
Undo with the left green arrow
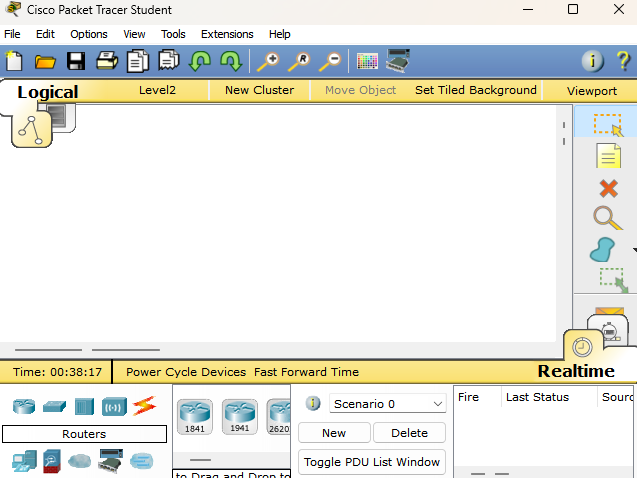coord(199,61)
